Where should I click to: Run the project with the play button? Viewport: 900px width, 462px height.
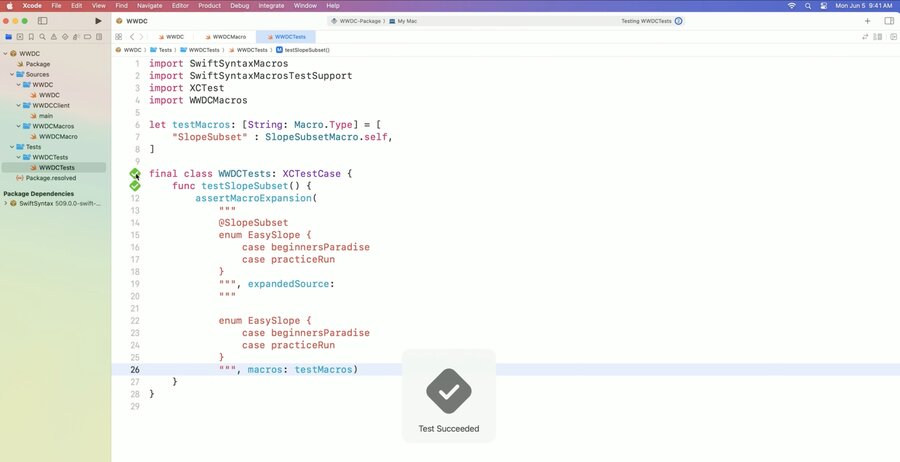[98, 21]
